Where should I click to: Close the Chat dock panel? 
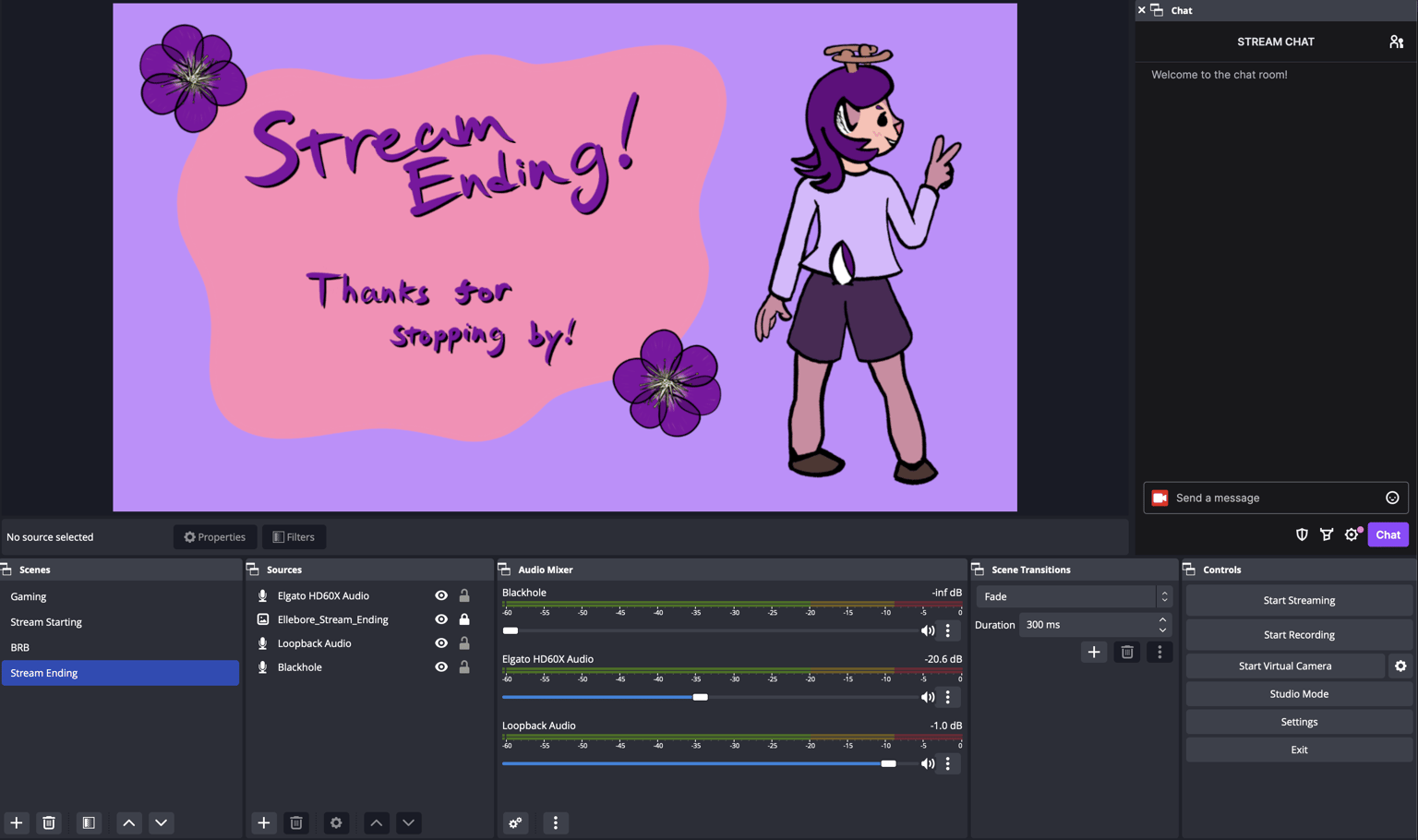(x=1141, y=10)
